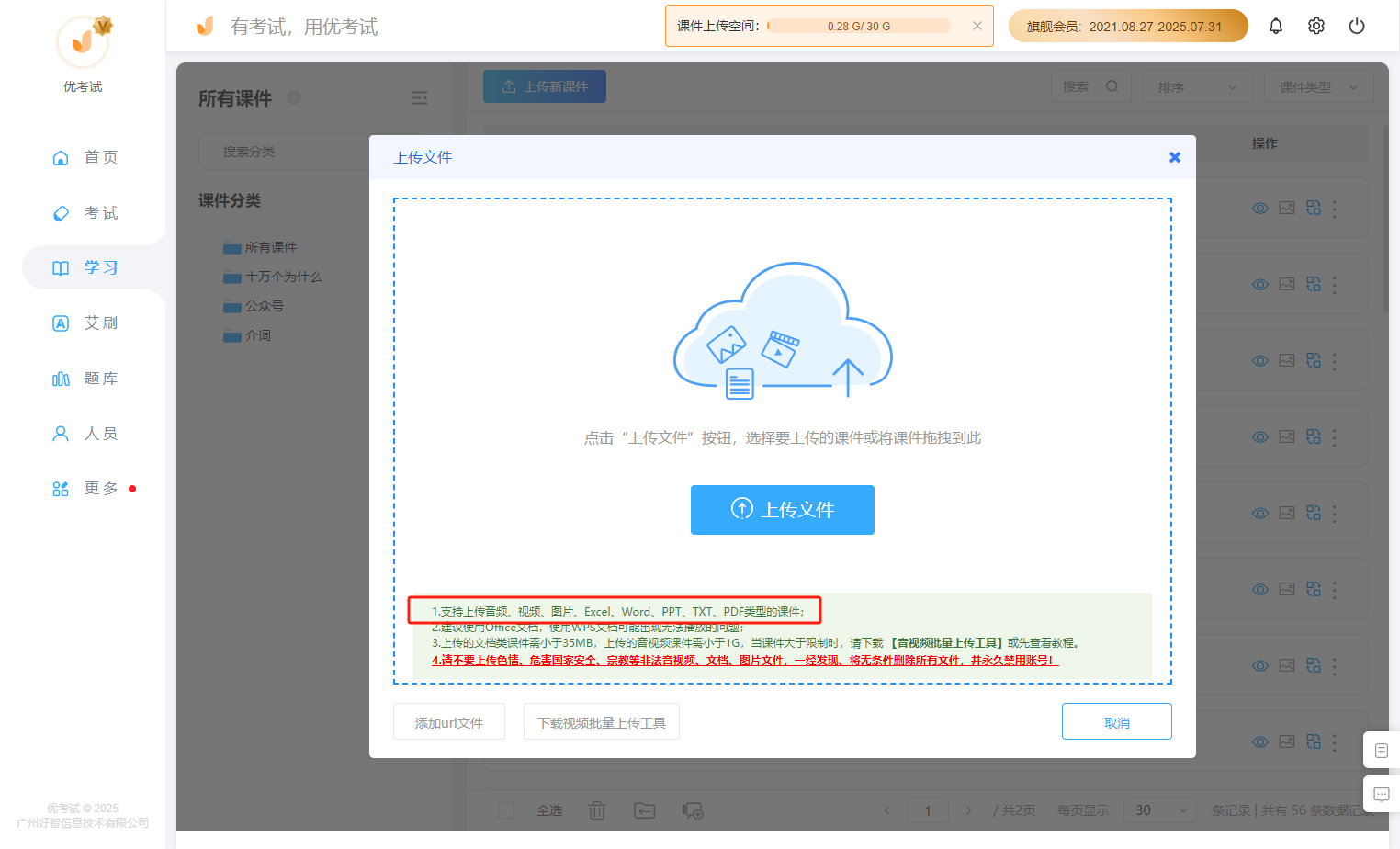Select the 所有课件 folder
Image resolution: width=1400 pixels, height=849 pixels.
(260, 247)
